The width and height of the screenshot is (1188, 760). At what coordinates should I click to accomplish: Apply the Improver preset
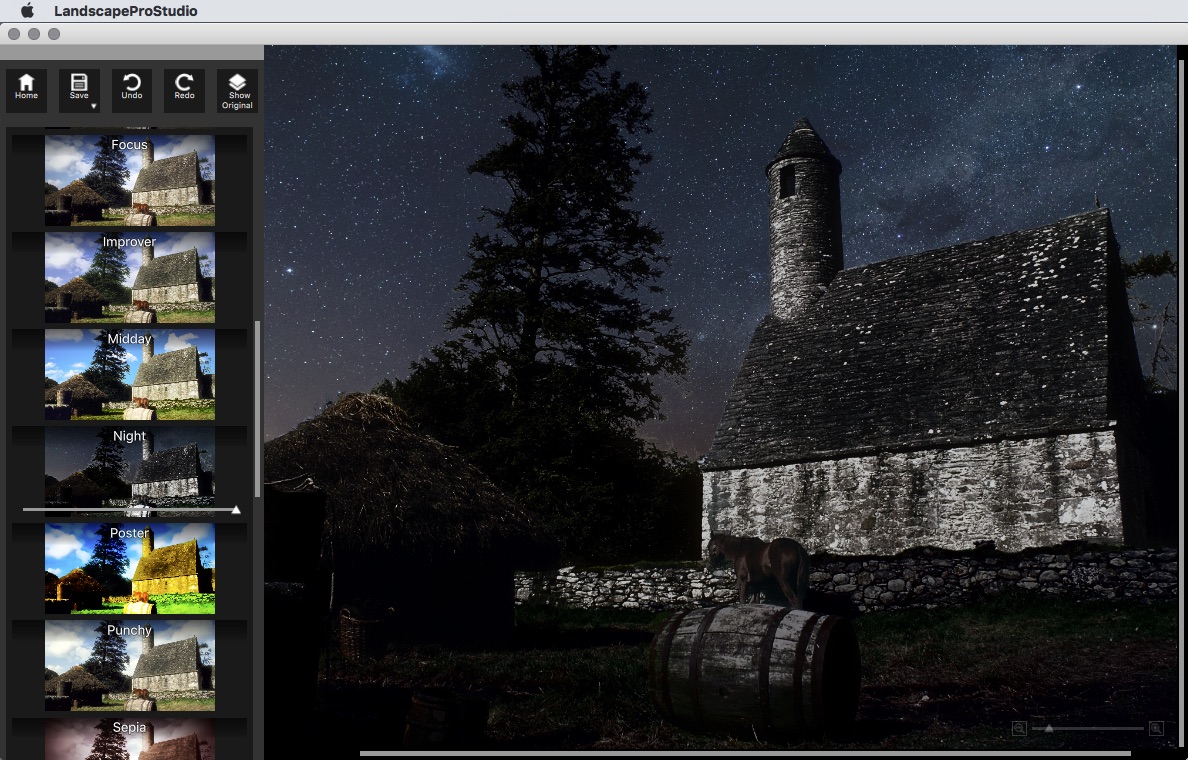pos(129,279)
